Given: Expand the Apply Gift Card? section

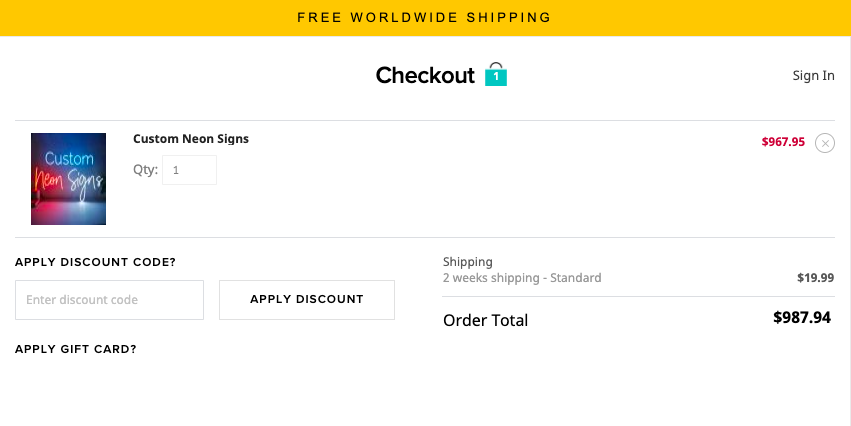Looking at the screenshot, I should pos(76,349).
